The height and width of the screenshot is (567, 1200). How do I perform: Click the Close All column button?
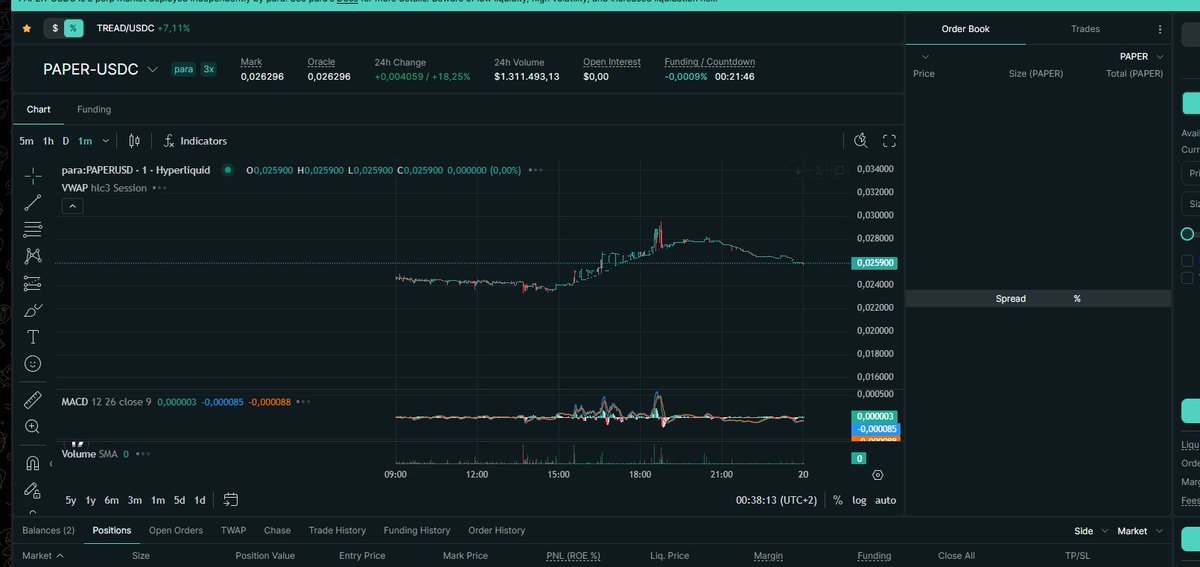[956, 556]
